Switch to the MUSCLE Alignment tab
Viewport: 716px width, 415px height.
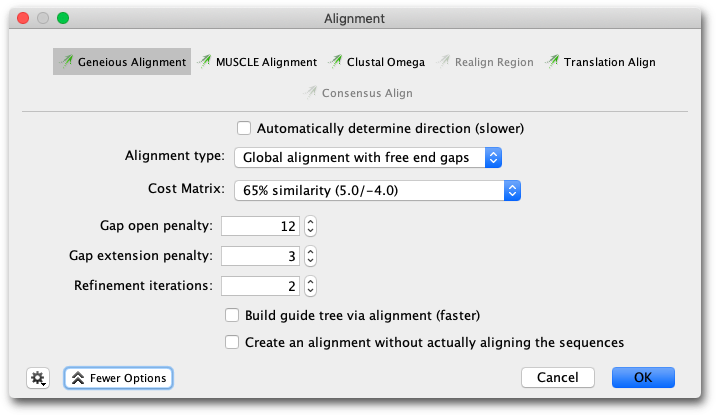click(258, 62)
